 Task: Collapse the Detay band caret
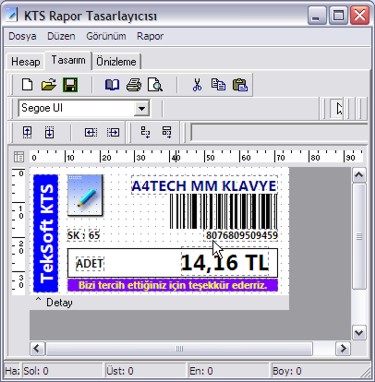38,300
